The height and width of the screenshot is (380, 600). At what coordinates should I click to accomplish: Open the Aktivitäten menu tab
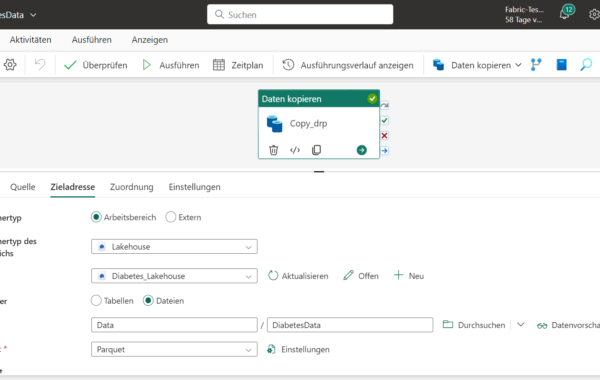point(31,40)
